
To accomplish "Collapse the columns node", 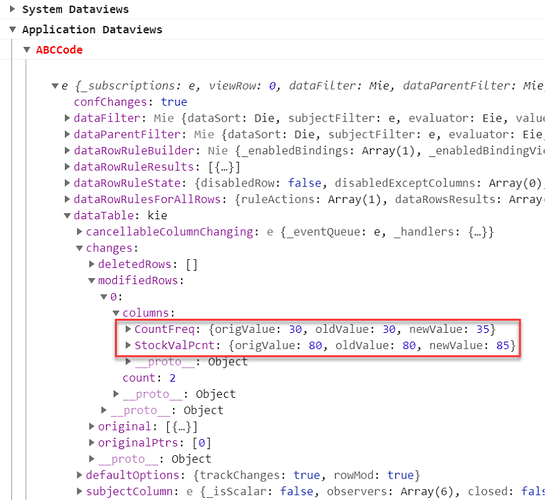I will (x=116, y=313).
